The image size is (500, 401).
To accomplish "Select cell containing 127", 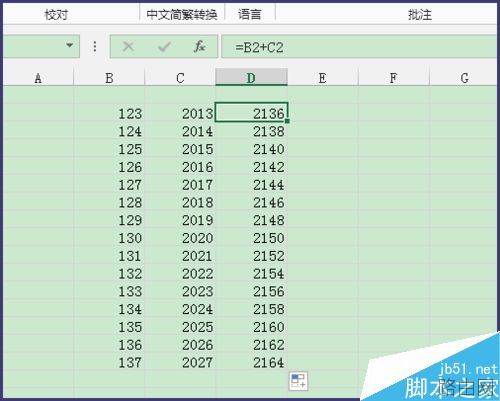I will pyautogui.click(x=109, y=184).
